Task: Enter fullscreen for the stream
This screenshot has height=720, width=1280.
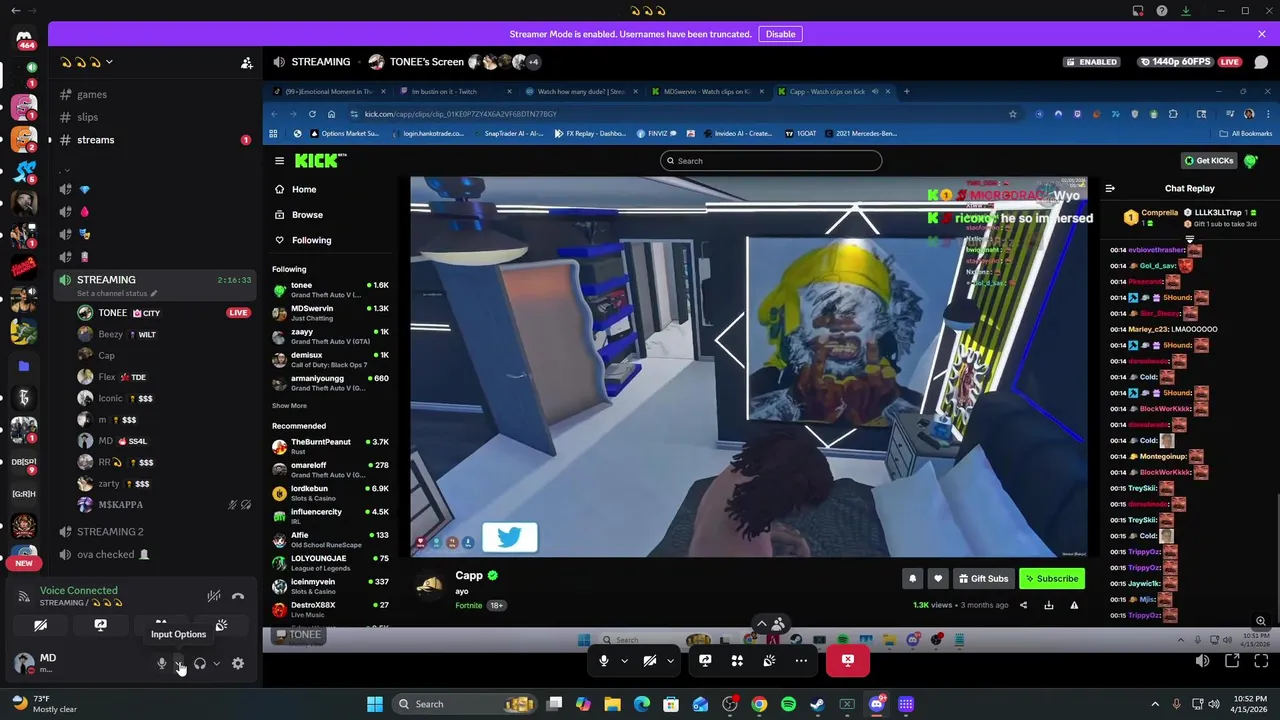Action: click(x=1261, y=661)
